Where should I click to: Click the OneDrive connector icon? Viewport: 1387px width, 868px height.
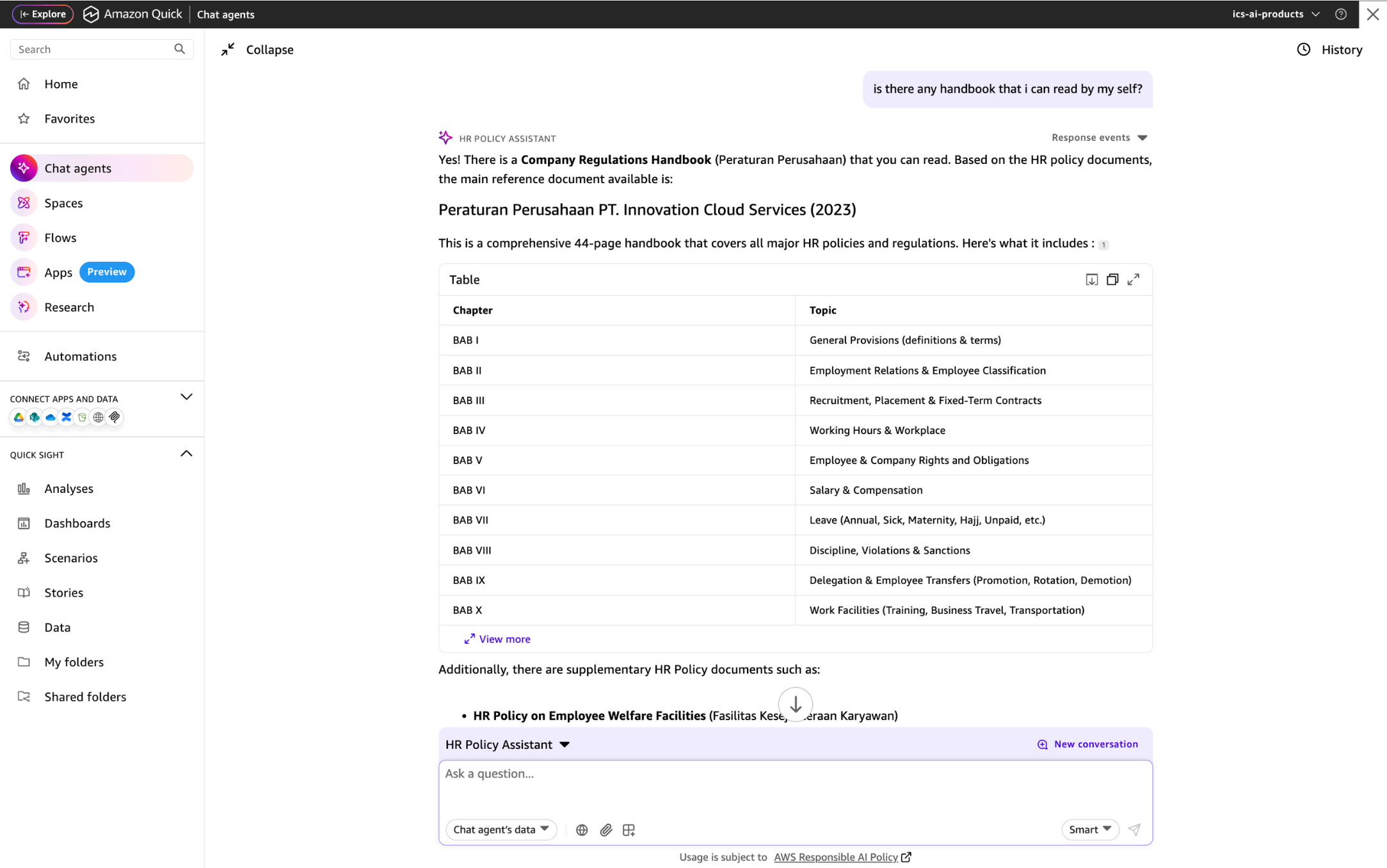(51, 417)
